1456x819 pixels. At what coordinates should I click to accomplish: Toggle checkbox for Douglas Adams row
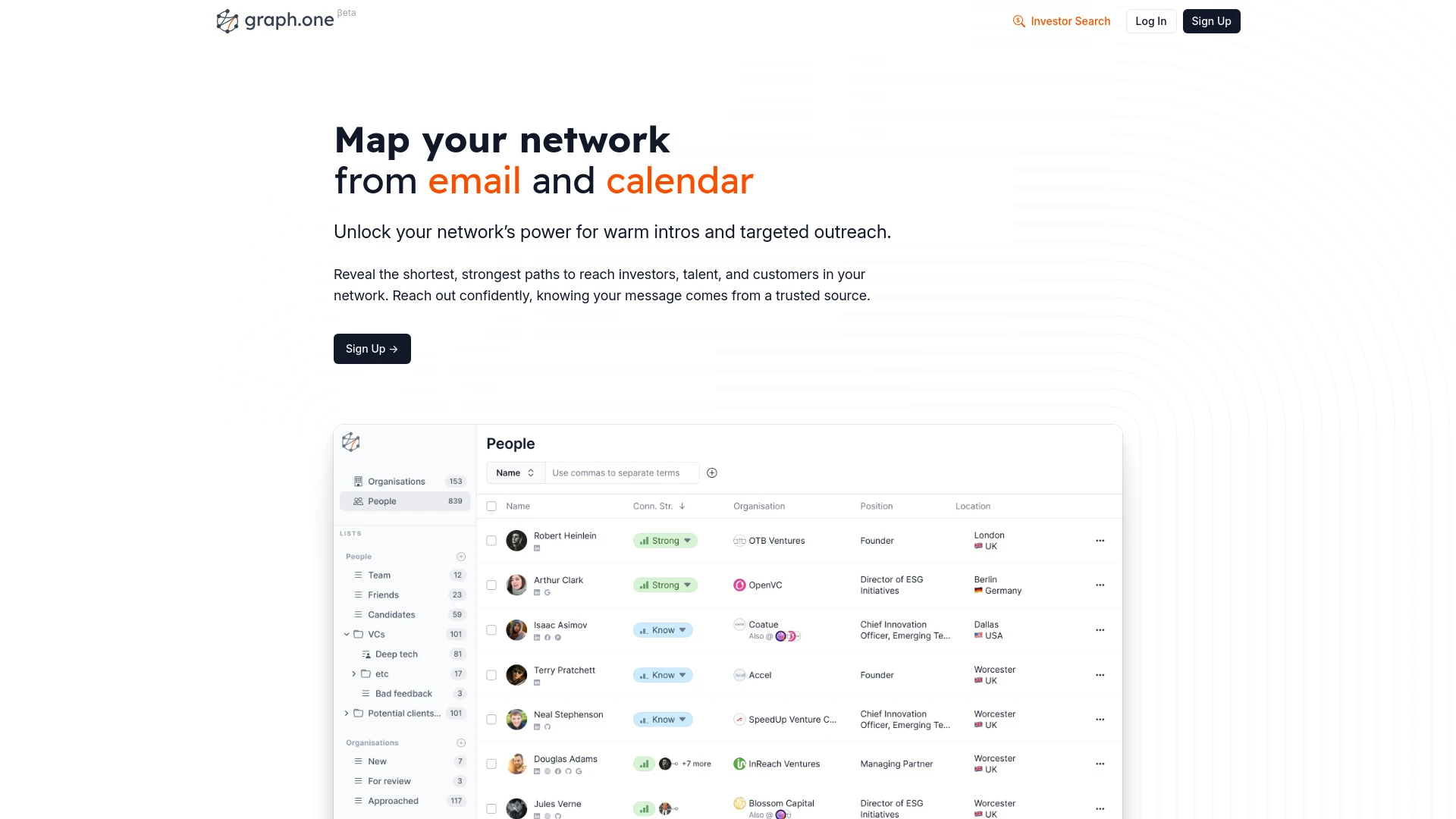pos(491,764)
